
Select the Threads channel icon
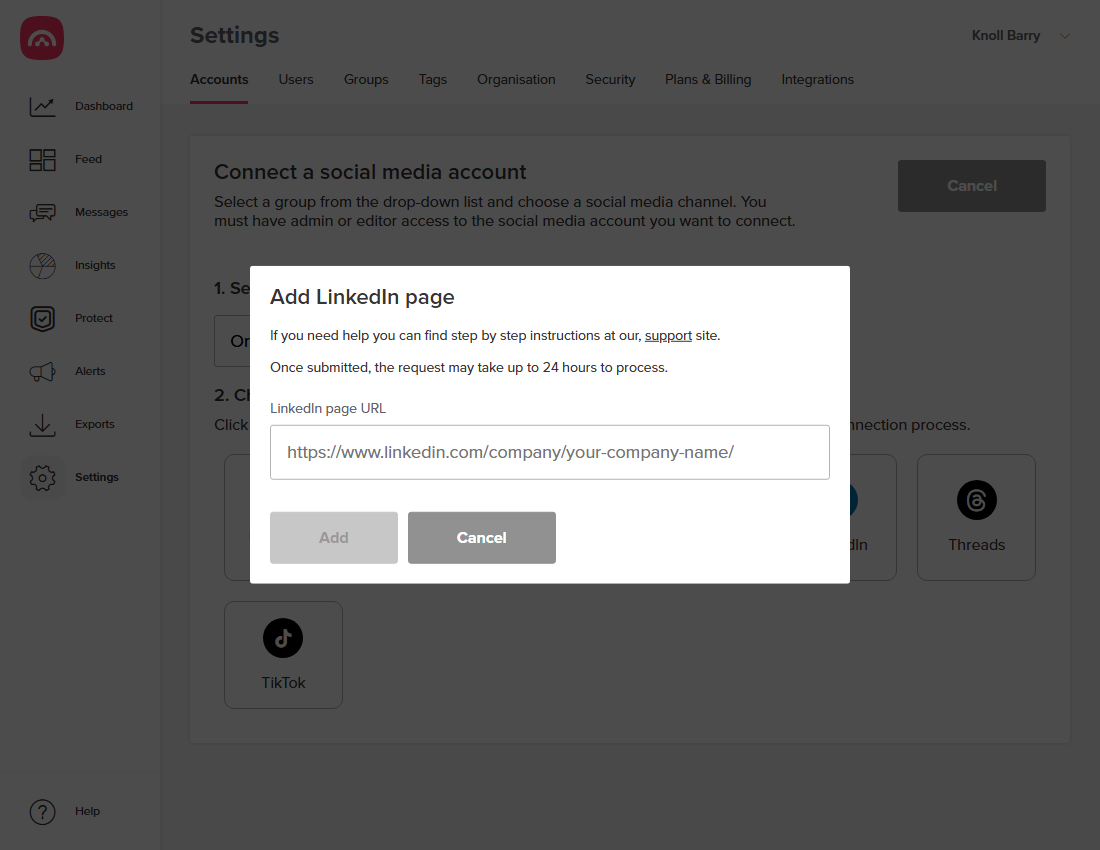click(x=977, y=500)
